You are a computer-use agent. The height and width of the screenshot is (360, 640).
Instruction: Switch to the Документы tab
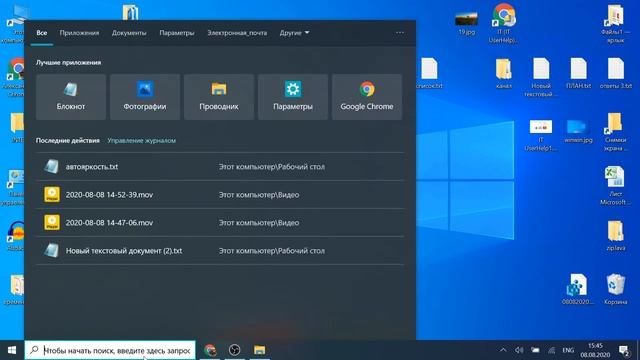click(129, 33)
